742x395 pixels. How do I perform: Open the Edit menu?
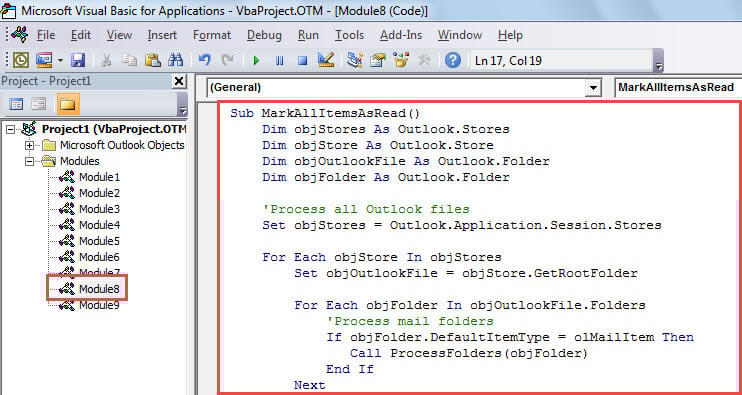coord(81,35)
